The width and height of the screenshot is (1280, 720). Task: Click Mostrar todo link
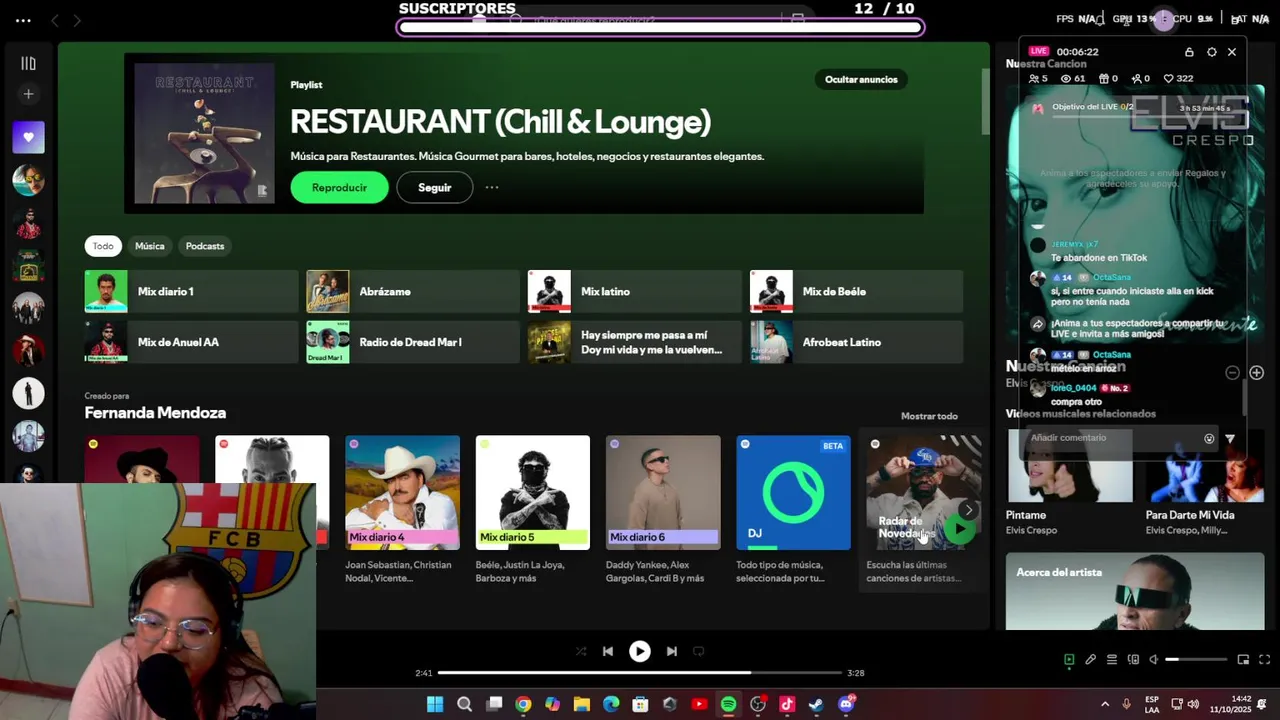click(x=929, y=416)
